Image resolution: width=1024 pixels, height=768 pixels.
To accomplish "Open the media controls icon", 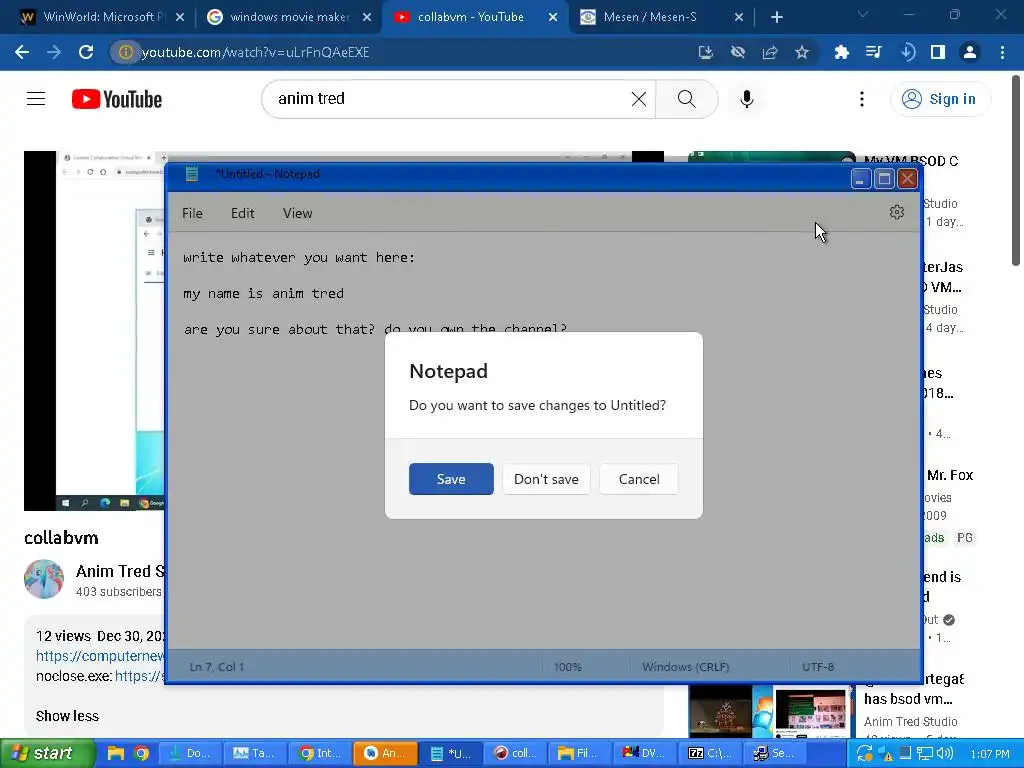I will point(873,52).
